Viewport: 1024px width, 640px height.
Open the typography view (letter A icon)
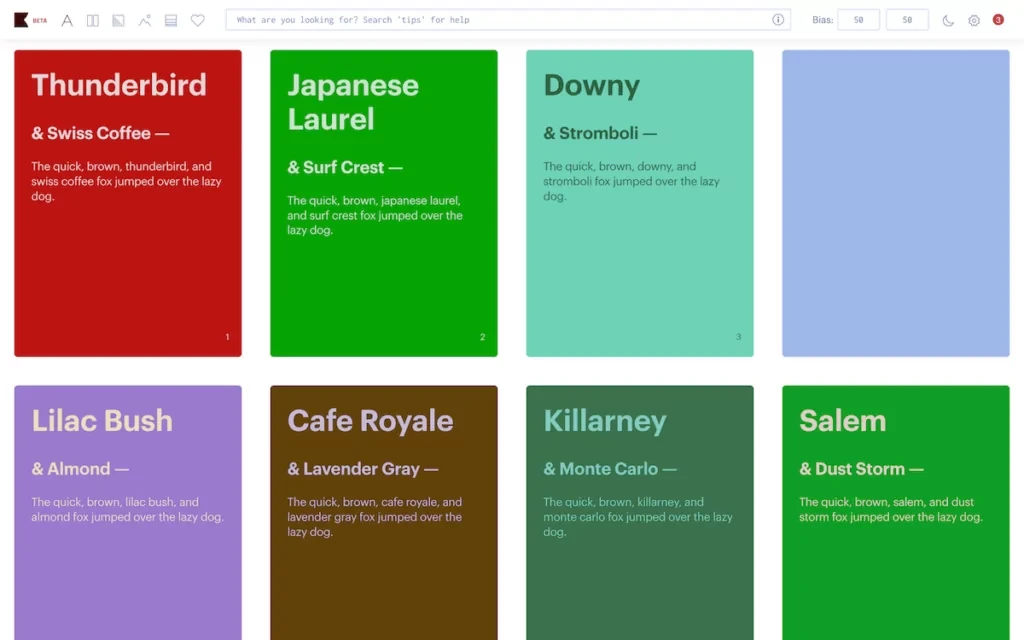click(x=67, y=20)
